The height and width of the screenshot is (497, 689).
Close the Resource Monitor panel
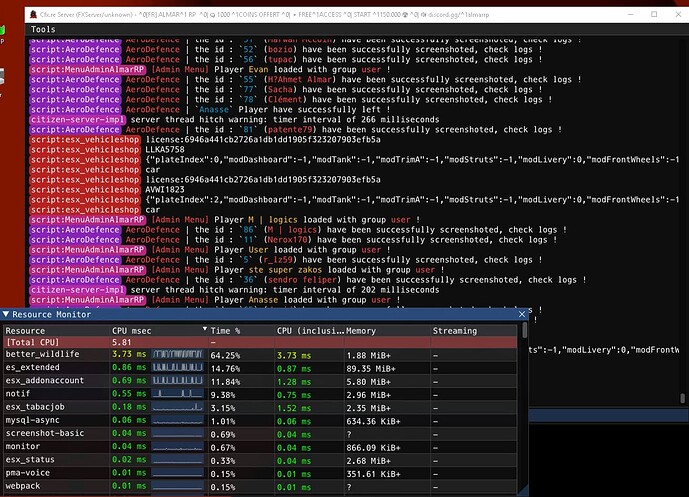[522, 314]
